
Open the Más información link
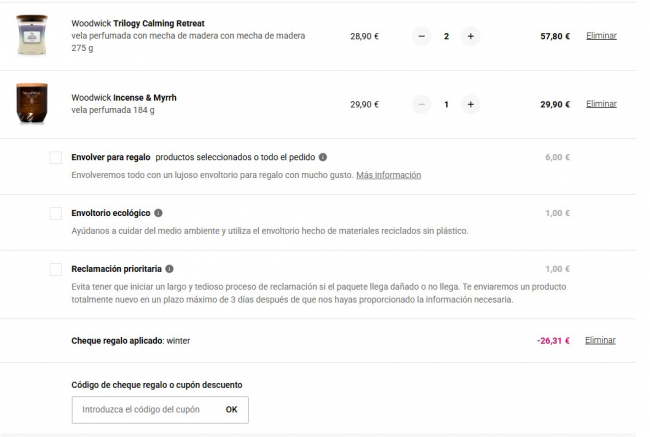[x=388, y=175]
